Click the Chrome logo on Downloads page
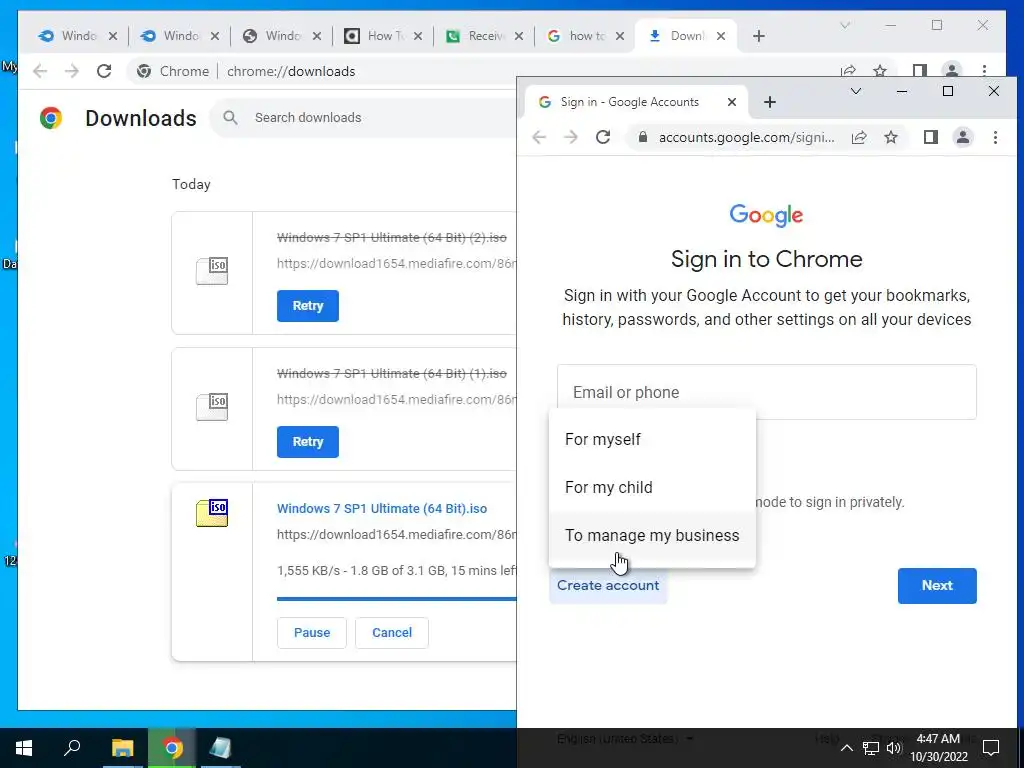Image resolution: width=1024 pixels, height=768 pixels. [x=51, y=118]
